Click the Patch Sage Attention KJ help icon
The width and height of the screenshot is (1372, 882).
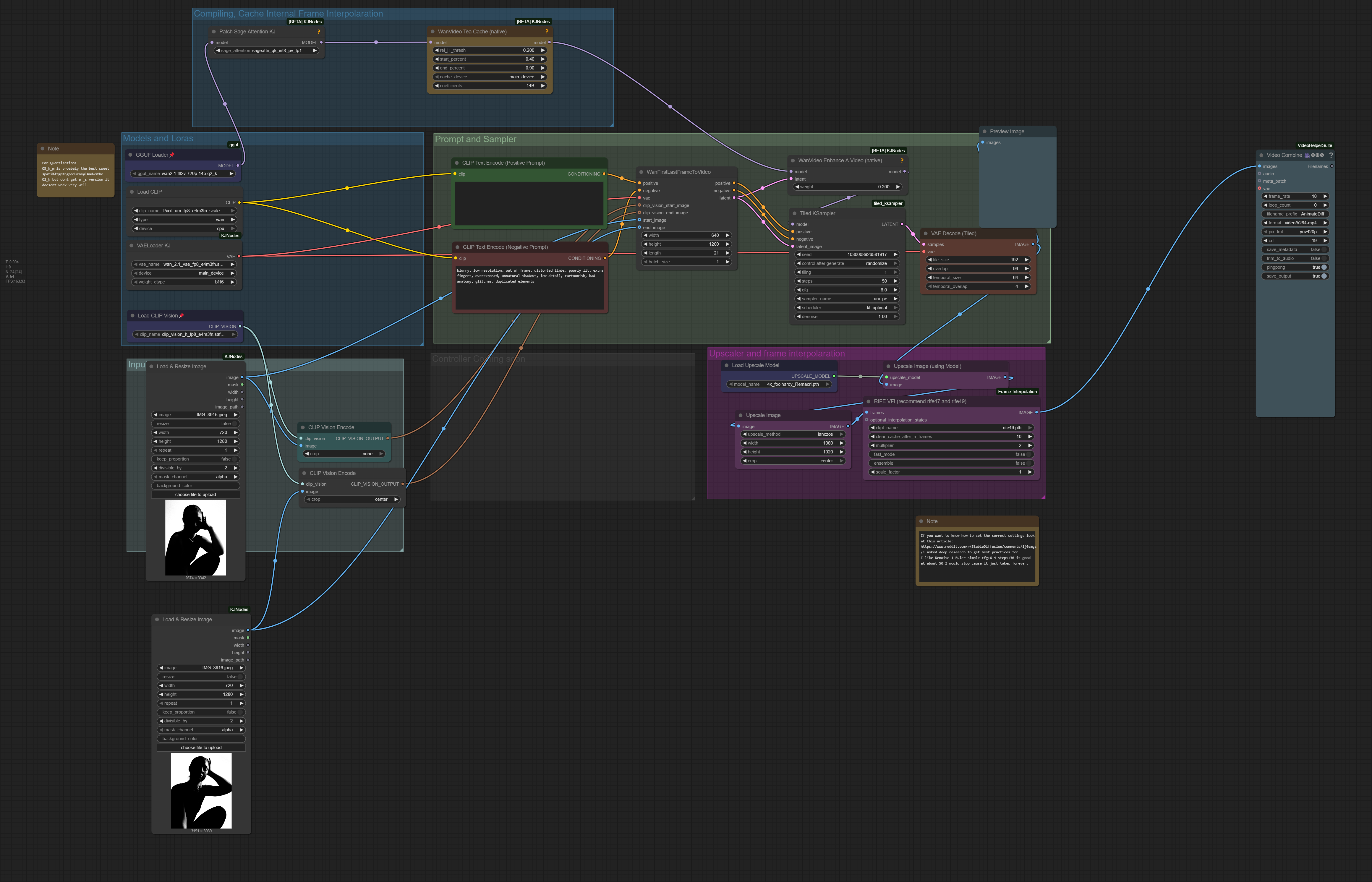pyautogui.click(x=318, y=32)
